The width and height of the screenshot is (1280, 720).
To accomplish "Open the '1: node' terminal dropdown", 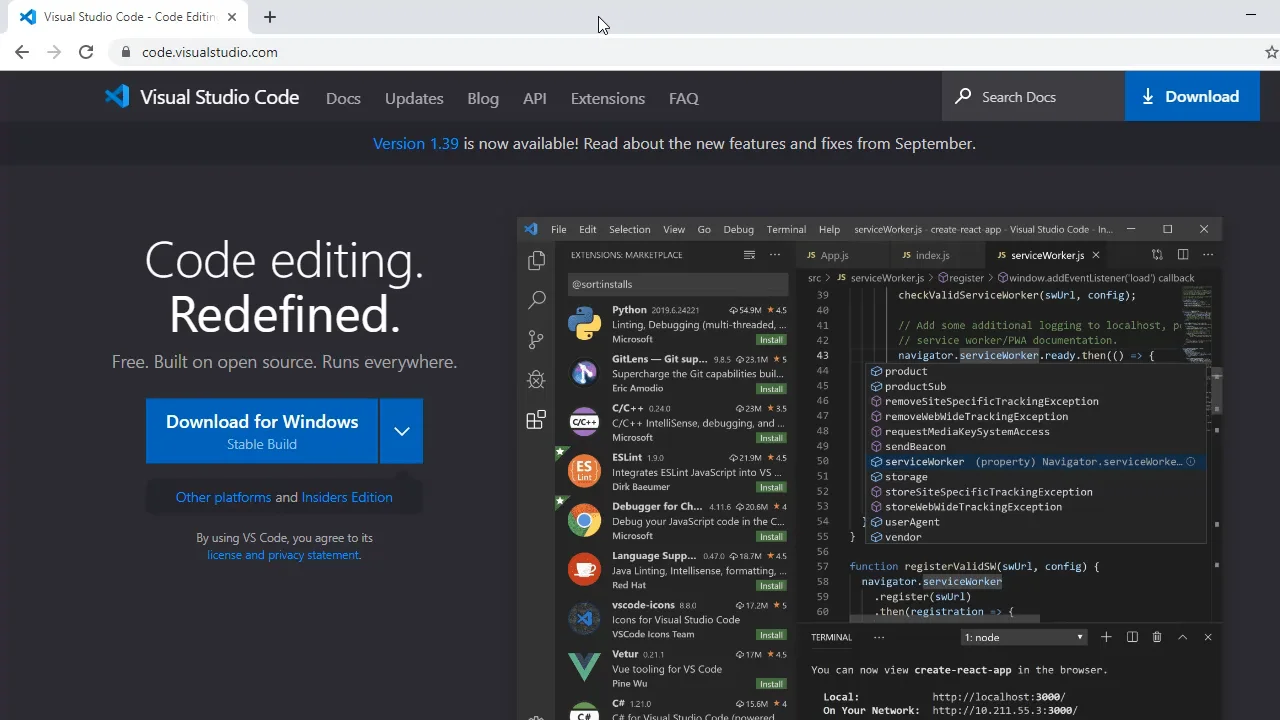I will tap(1023, 637).
